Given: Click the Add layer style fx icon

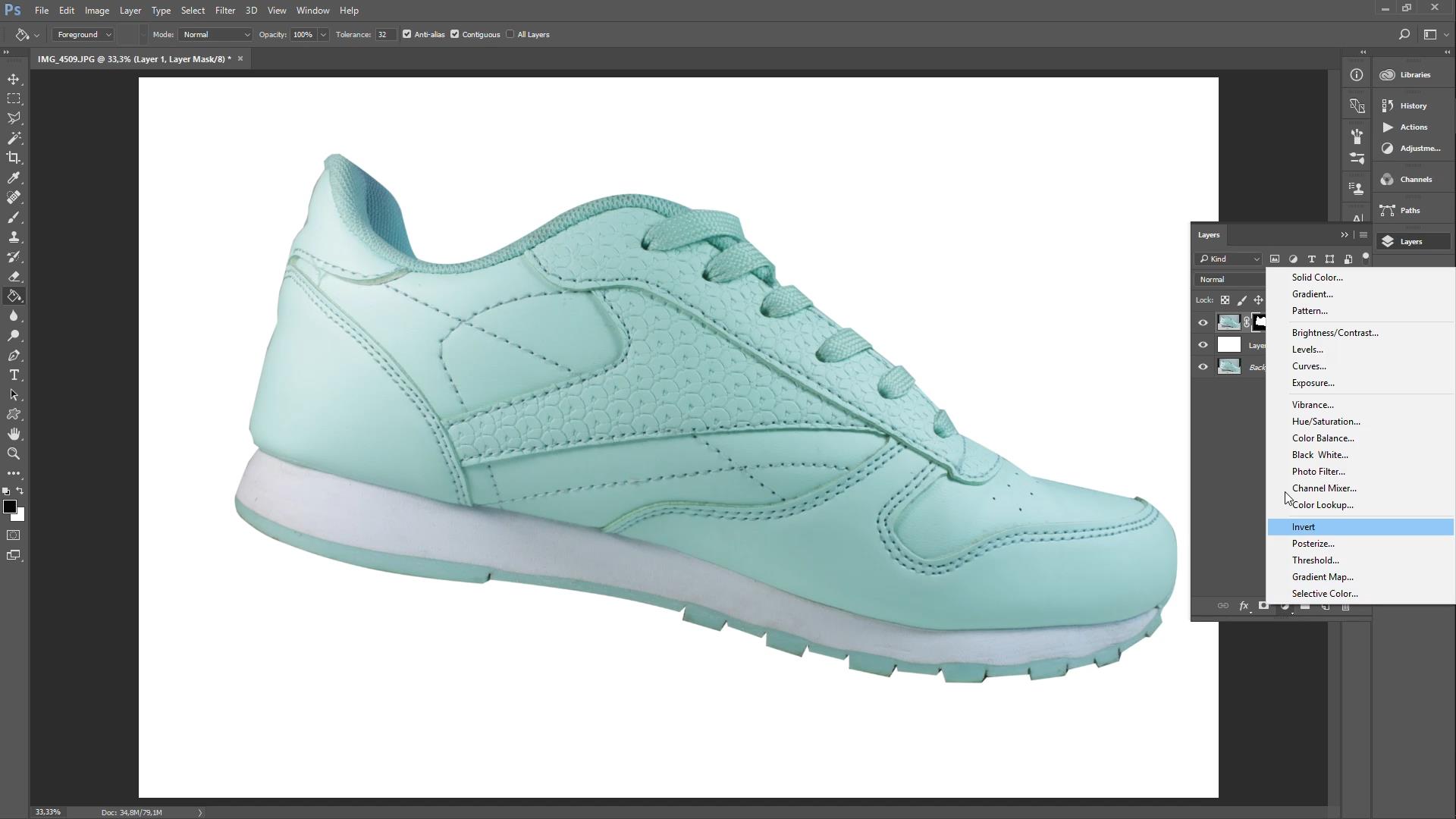Looking at the screenshot, I should pyautogui.click(x=1244, y=606).
